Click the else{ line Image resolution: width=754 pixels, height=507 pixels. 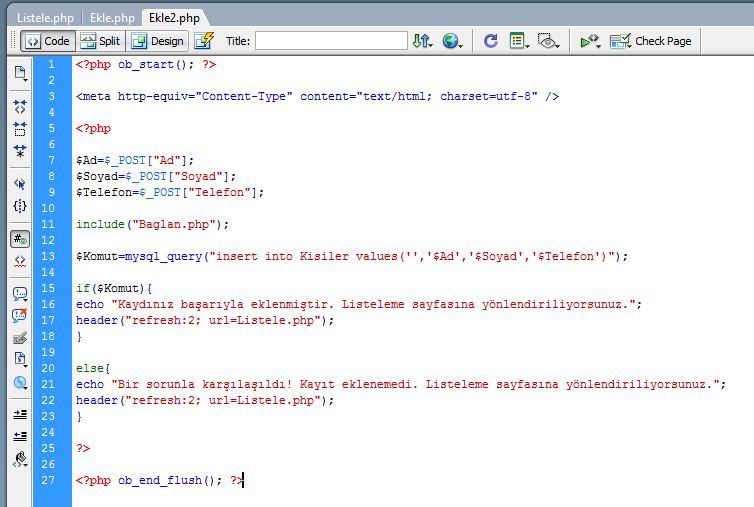tap(93, 368)
